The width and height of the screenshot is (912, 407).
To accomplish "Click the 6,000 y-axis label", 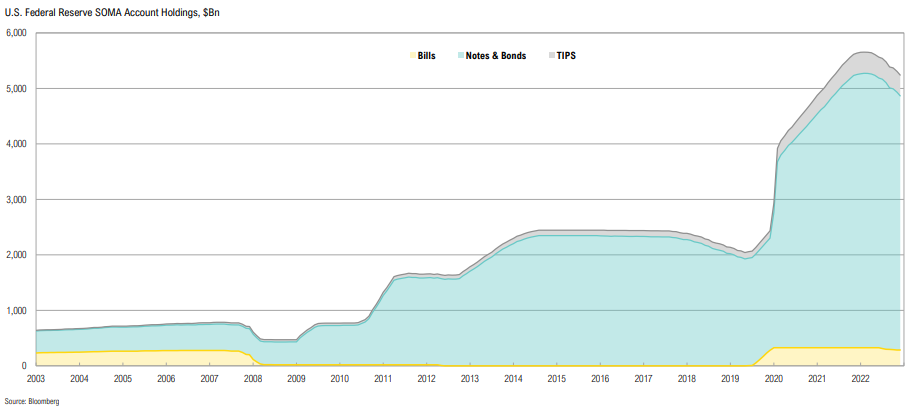I will pyautogui.click(x=15, y=33).
